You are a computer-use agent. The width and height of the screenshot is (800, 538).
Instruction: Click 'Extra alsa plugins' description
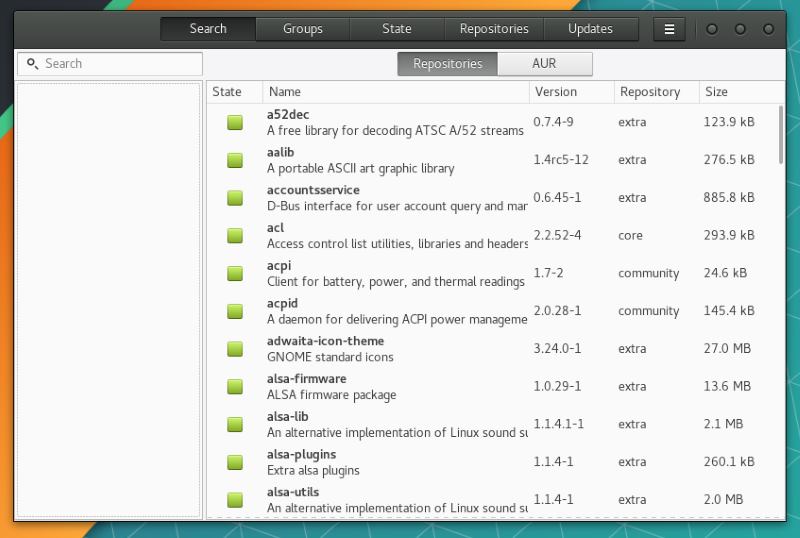coord(313,470)
